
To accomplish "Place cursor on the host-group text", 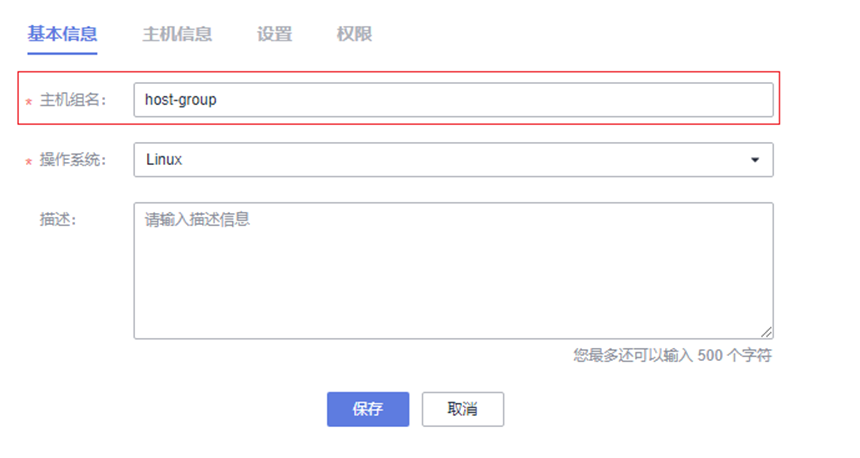I will point(180,100).
